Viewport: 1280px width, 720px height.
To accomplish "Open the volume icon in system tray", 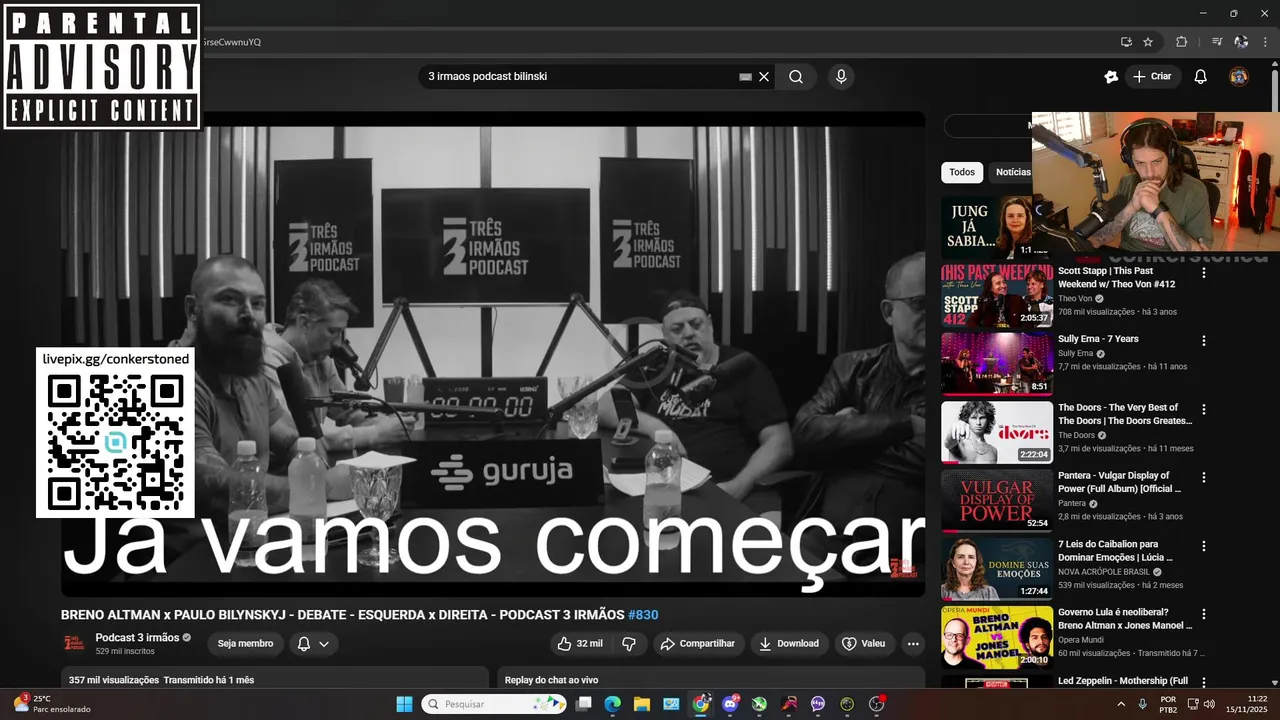I will 1208,704.
